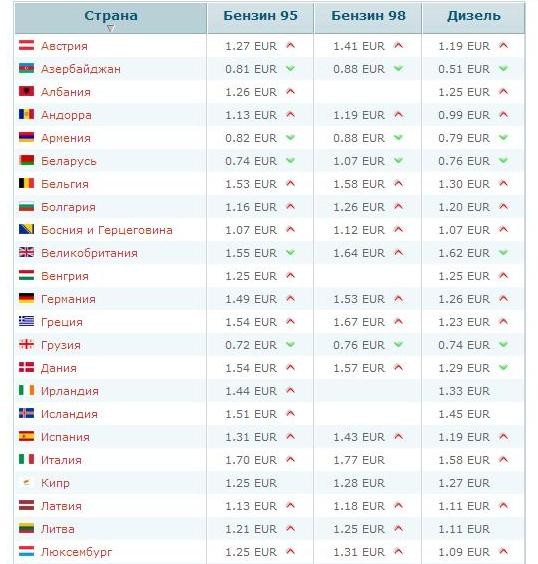
Task: Click the Luxembourg flag icon
Action: pyautogui.click(x=26, y=551)
